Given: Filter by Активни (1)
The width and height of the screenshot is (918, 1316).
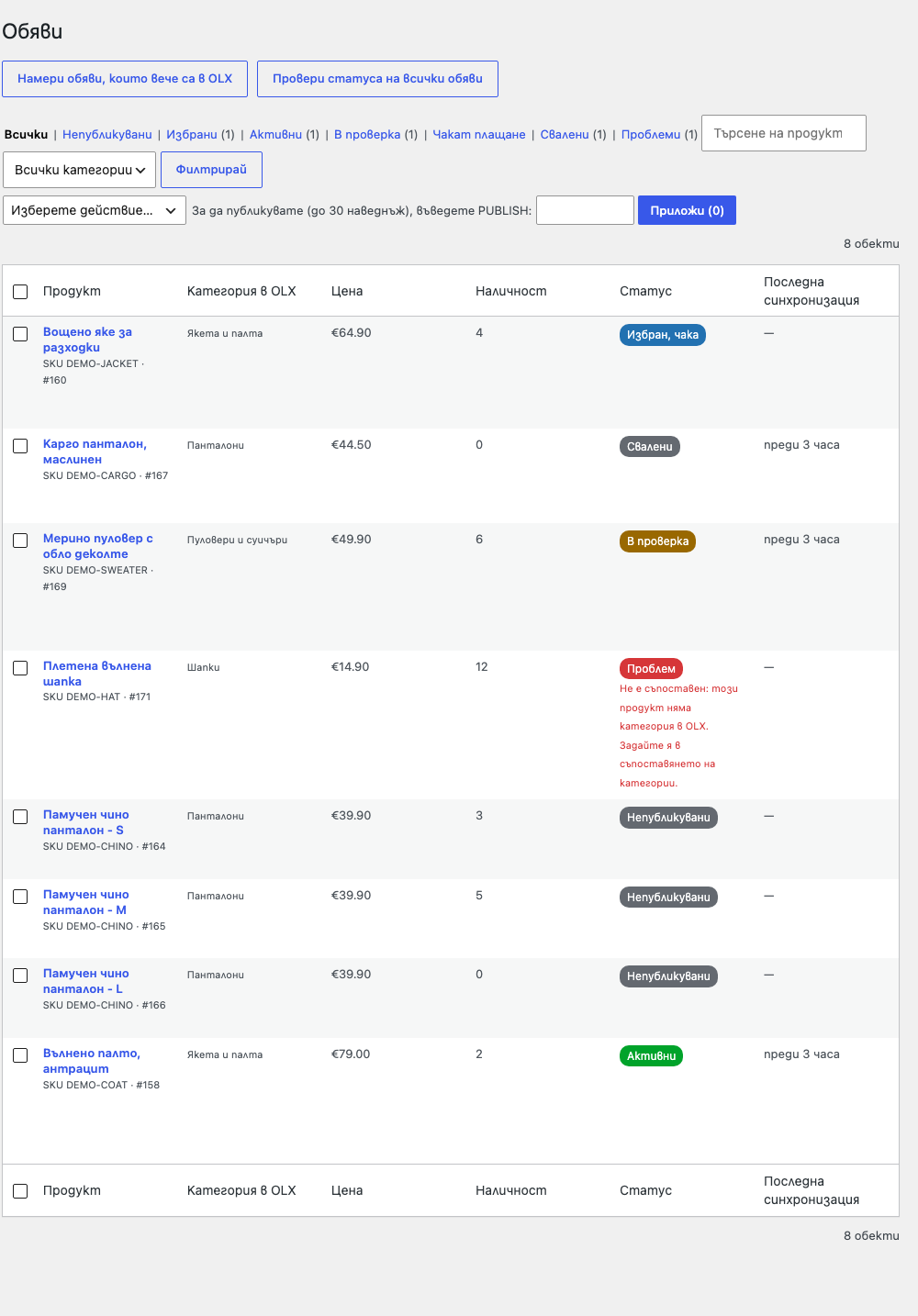Looking at the screenshot, I should pyautogui.click(x=285, y=134).
